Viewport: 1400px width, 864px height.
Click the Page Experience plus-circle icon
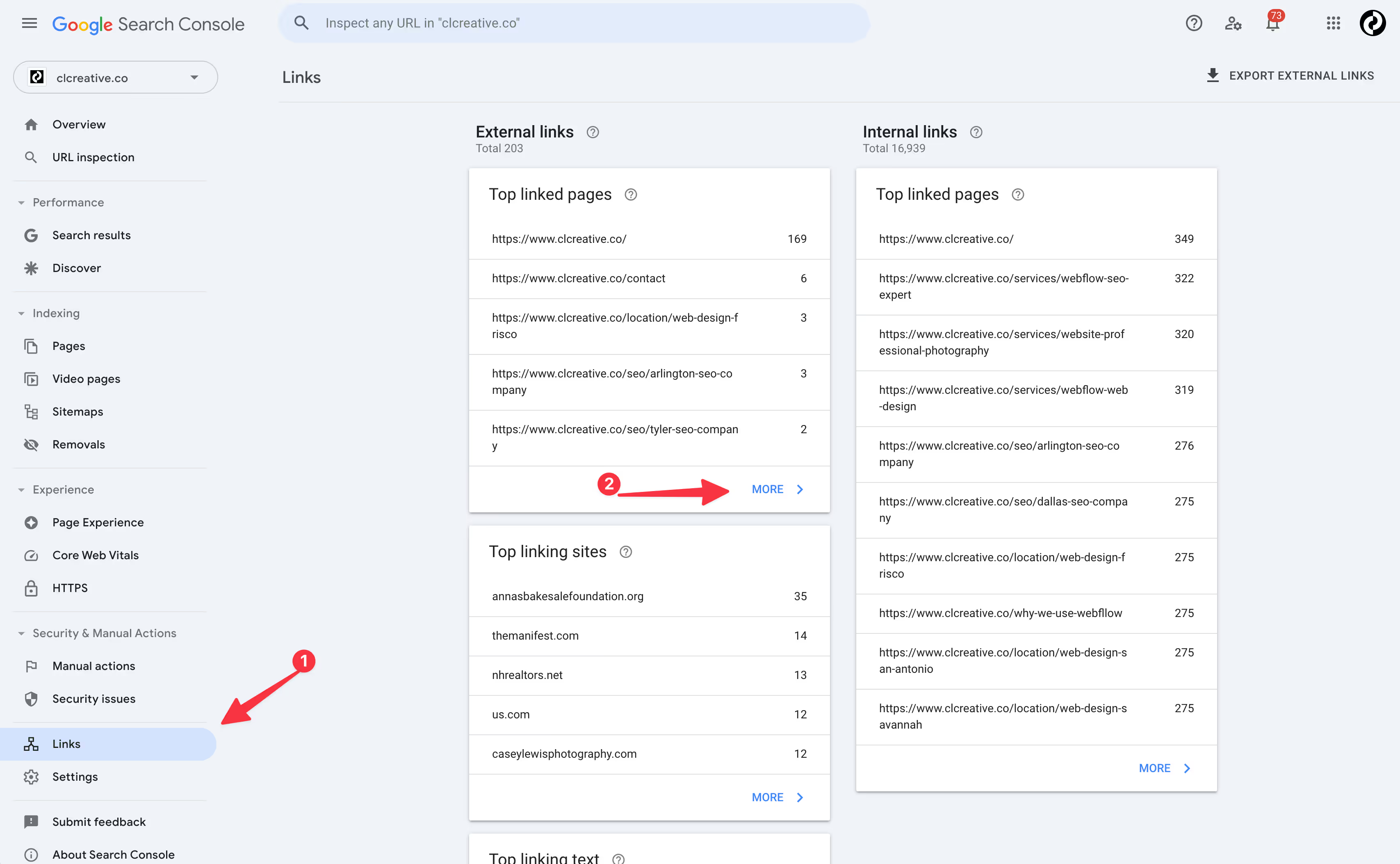[x=31, y=522]
